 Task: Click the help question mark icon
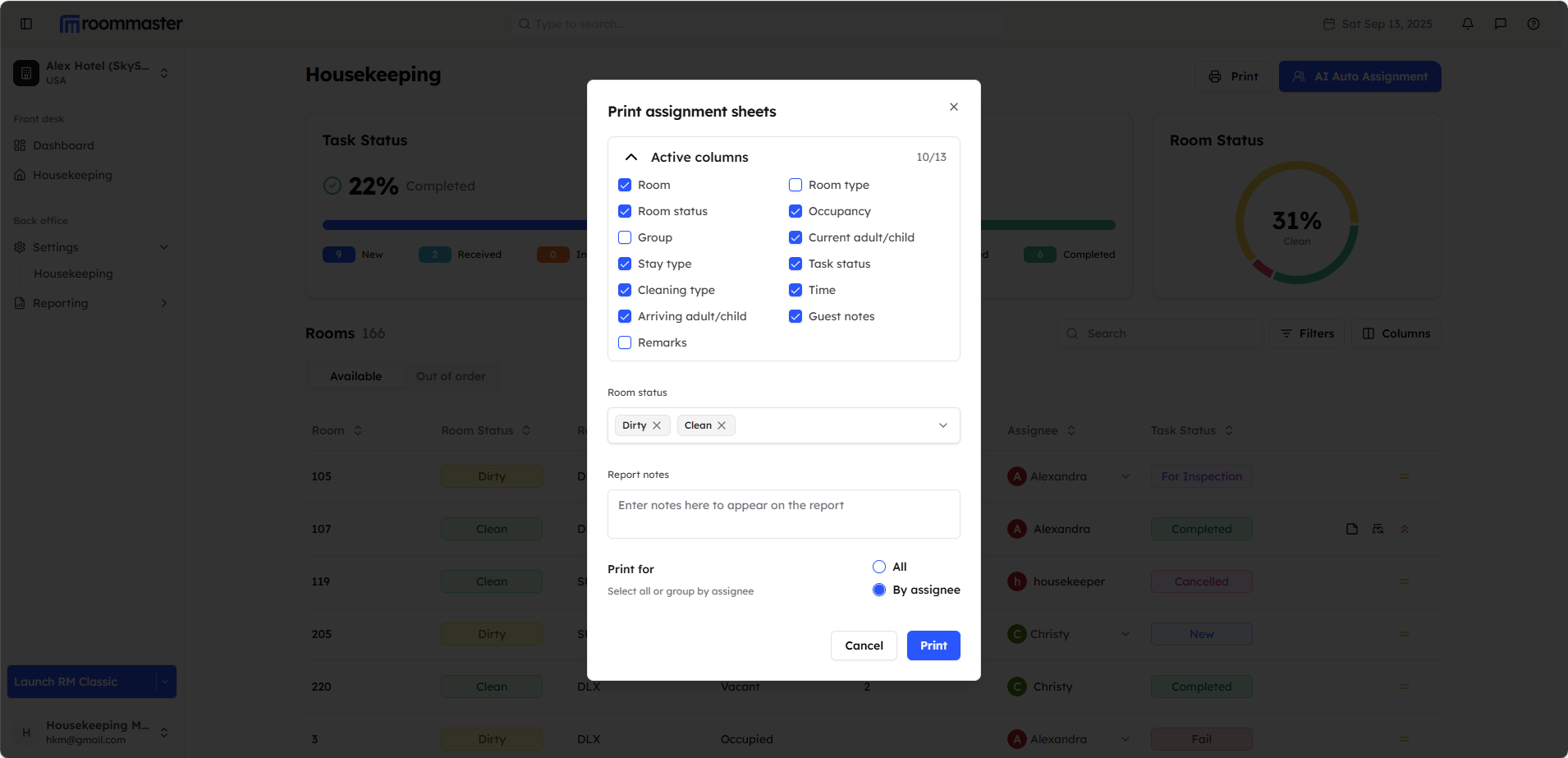tap(1533, 24)
